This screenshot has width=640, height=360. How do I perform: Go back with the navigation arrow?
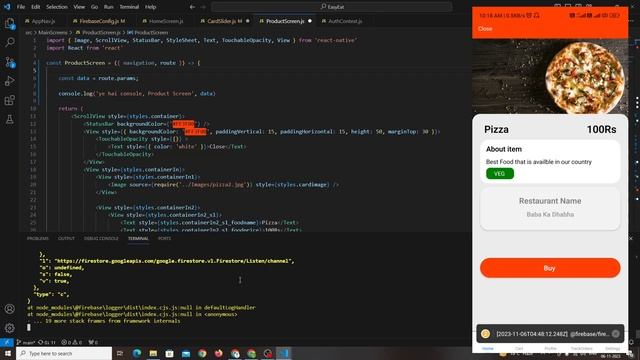point(192,7)
